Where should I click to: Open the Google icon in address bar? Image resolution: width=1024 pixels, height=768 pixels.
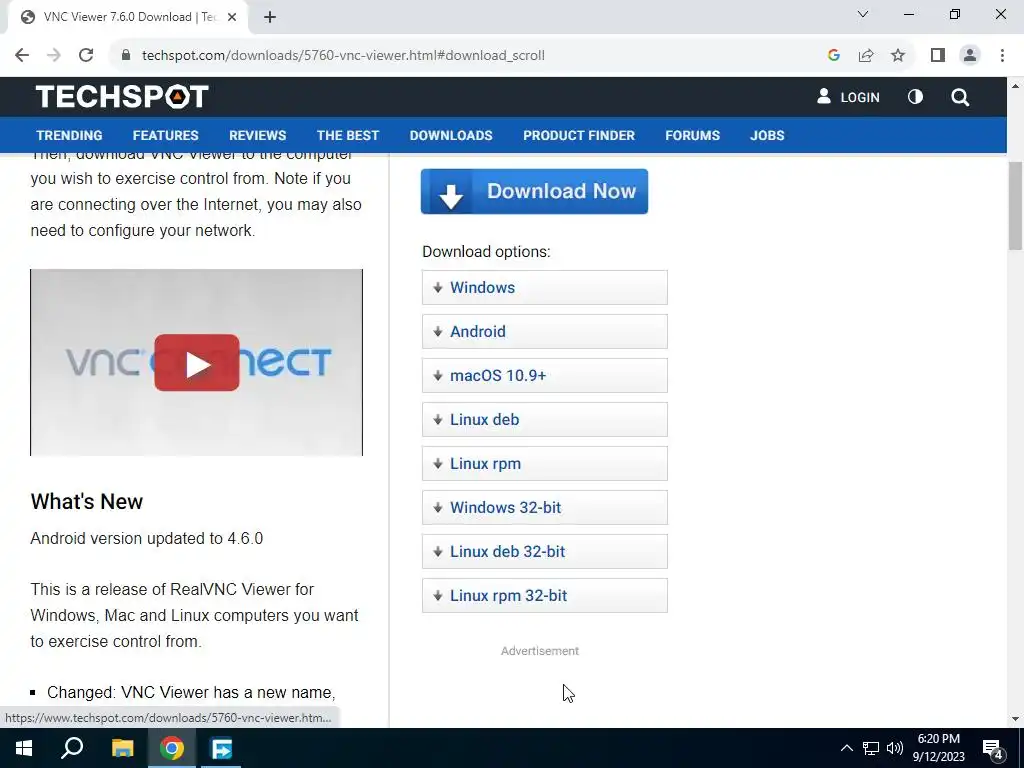[x=833, y=55]
